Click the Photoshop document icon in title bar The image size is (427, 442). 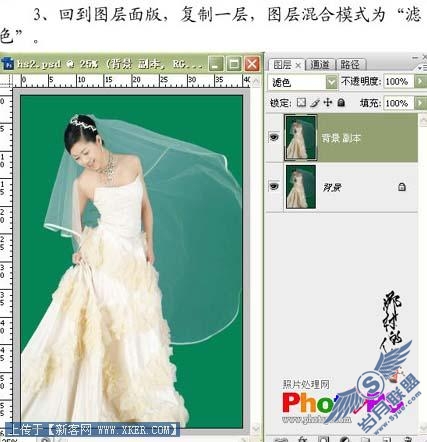click(8, 63)
